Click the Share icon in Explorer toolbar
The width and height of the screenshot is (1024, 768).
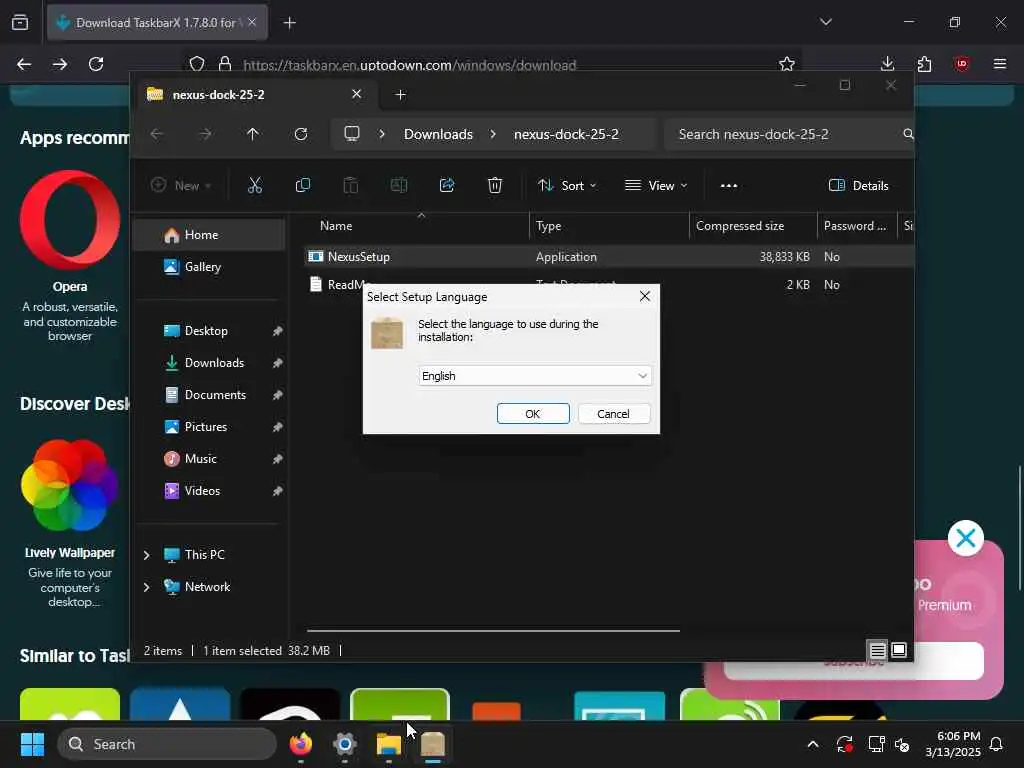click(447, 185)
